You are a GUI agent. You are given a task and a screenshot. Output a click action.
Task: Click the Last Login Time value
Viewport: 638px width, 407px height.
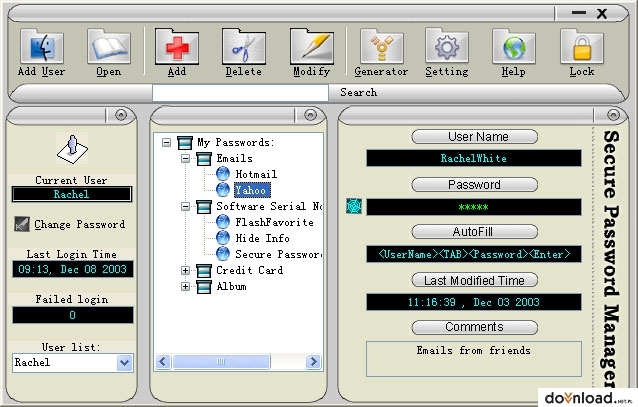pyautogui.click(x=72, y=269)
